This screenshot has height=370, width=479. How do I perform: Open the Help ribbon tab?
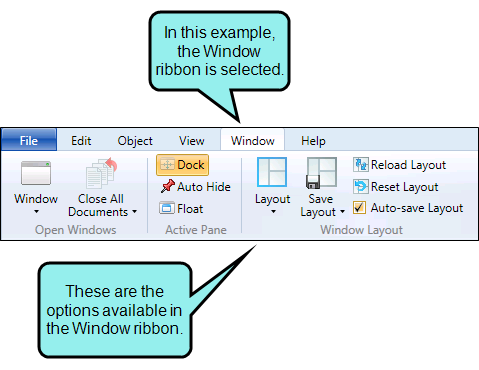[x=313, y=141]
